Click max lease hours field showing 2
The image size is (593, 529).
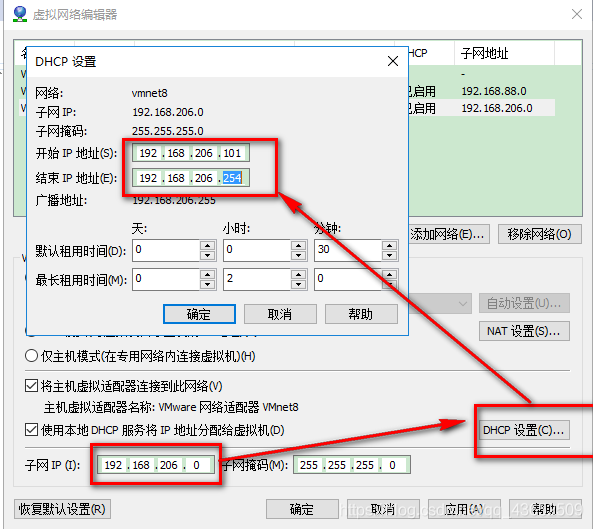tap(257, 279)
